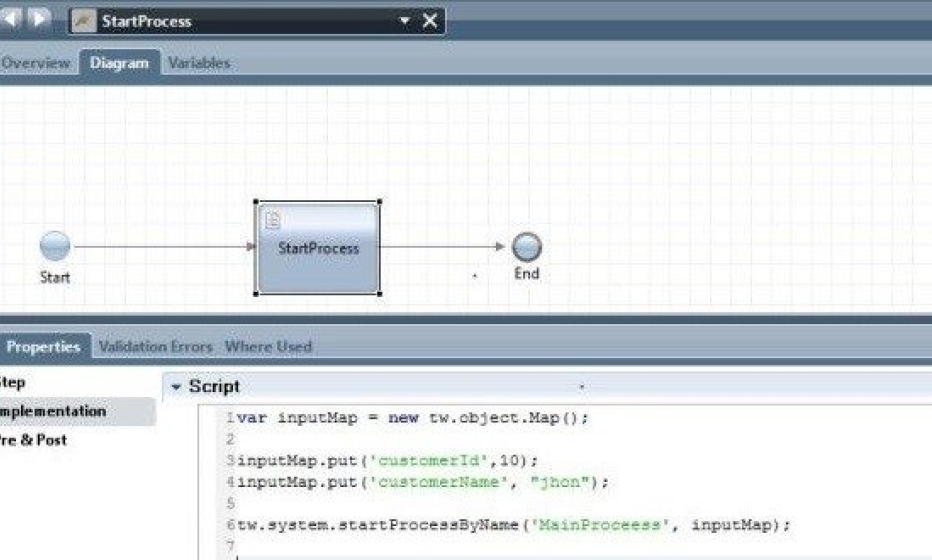Collapse the Script section triangle
The width and height of the screenshot is (932, 560).
176,387
